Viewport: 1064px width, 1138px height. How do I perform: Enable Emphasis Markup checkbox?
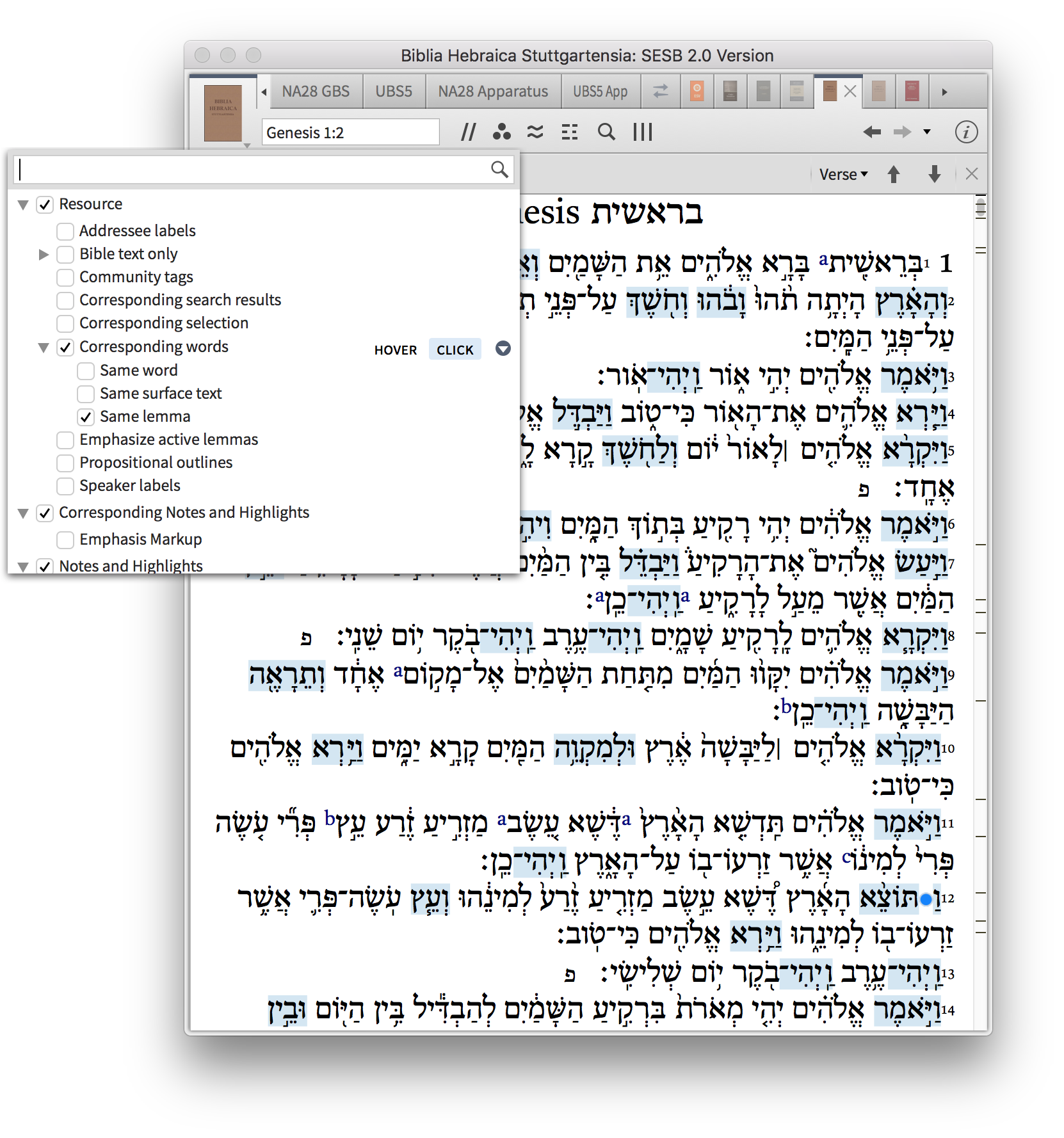coord(65,540)
